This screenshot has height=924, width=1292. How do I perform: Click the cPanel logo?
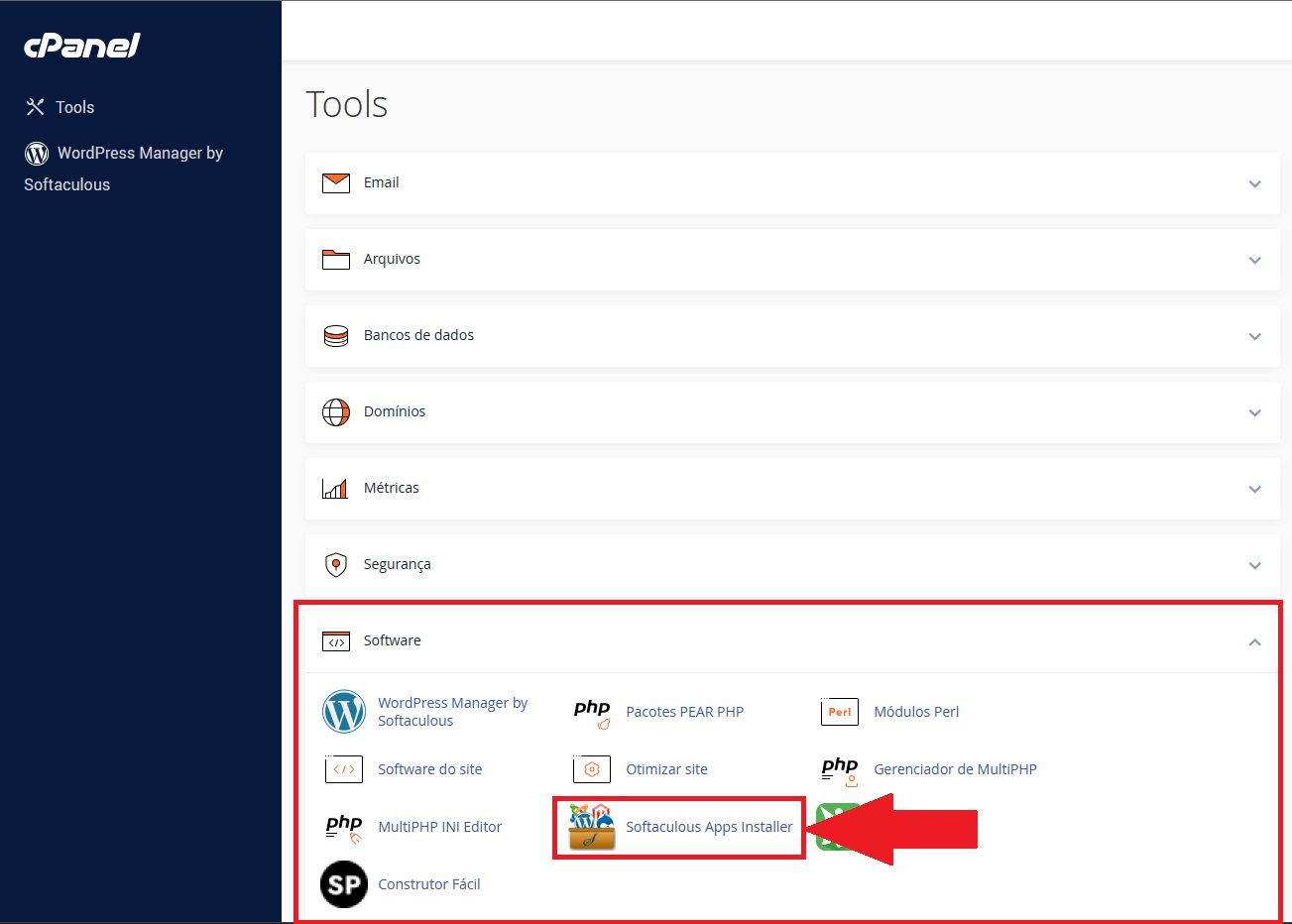[x=81, y=46]
